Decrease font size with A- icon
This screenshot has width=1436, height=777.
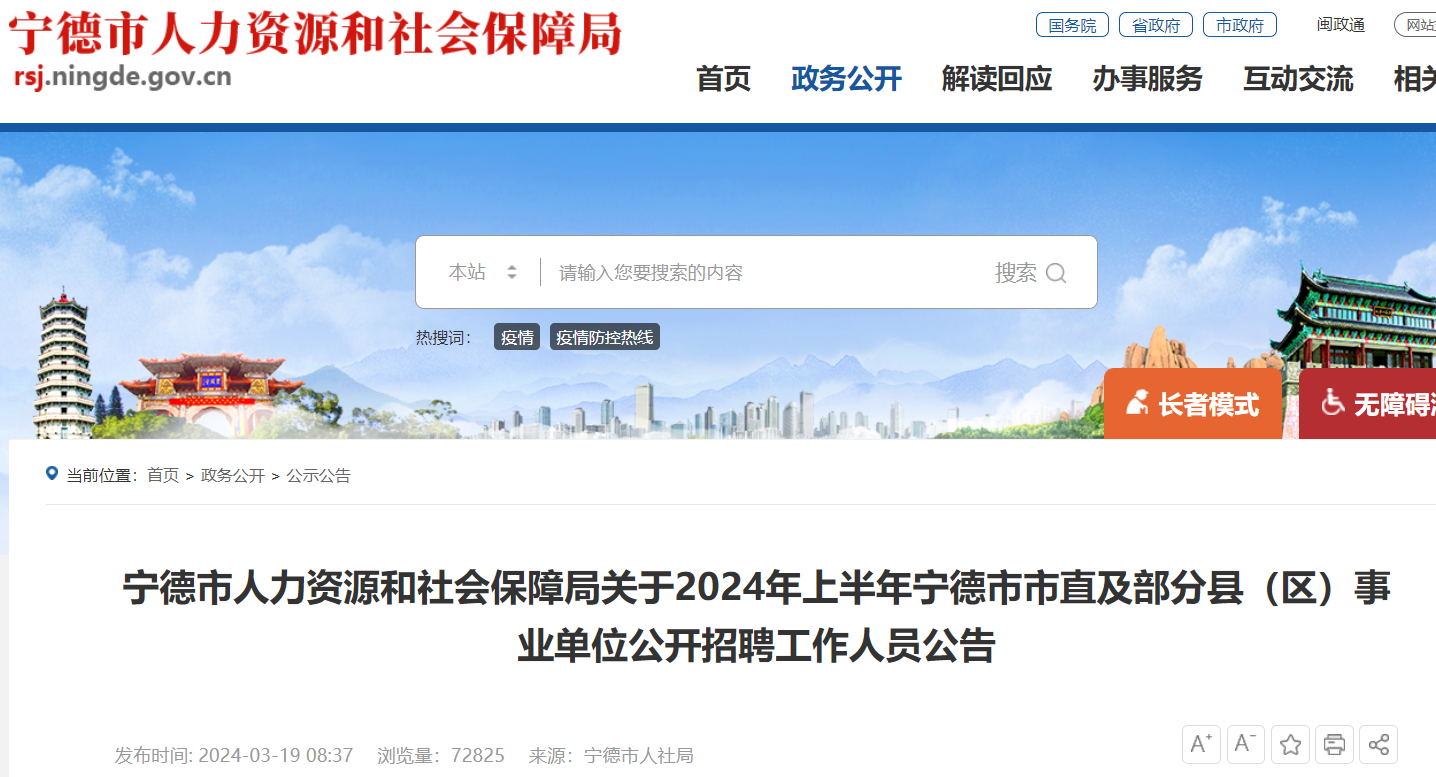pyautogui.click(x=1246, y=744)
